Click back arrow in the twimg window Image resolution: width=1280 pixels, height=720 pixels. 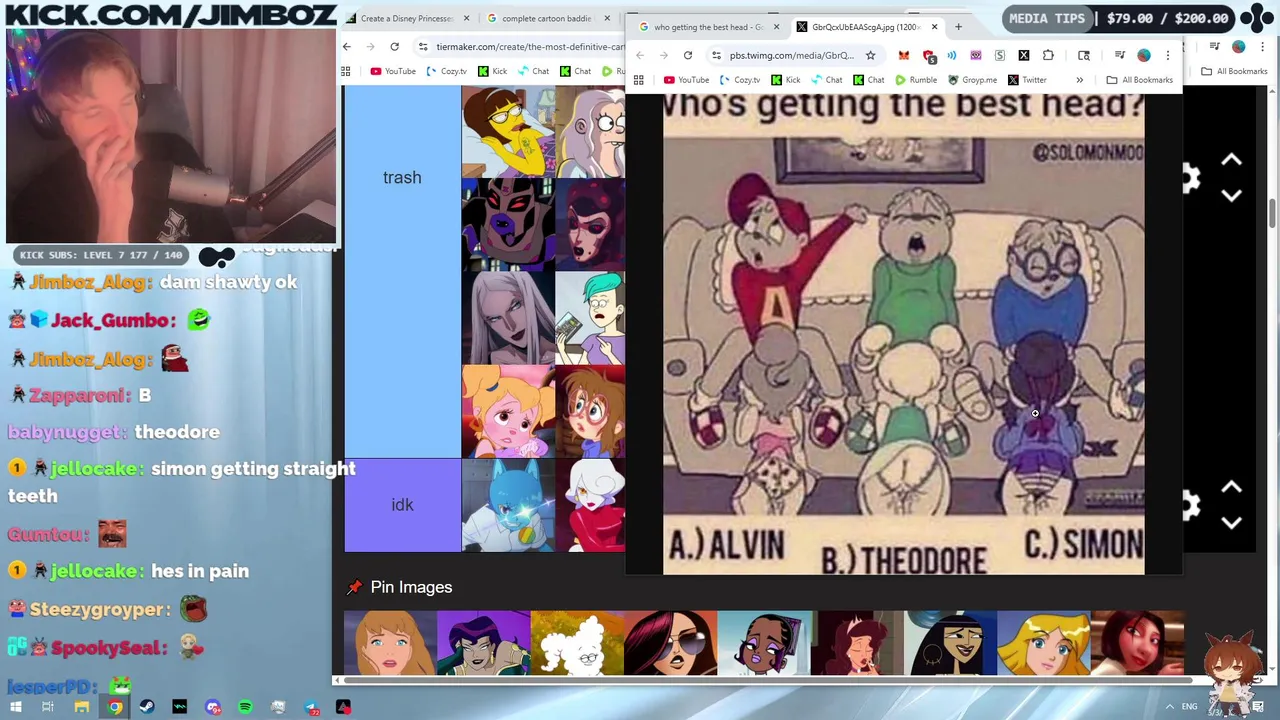click(640, 55)
